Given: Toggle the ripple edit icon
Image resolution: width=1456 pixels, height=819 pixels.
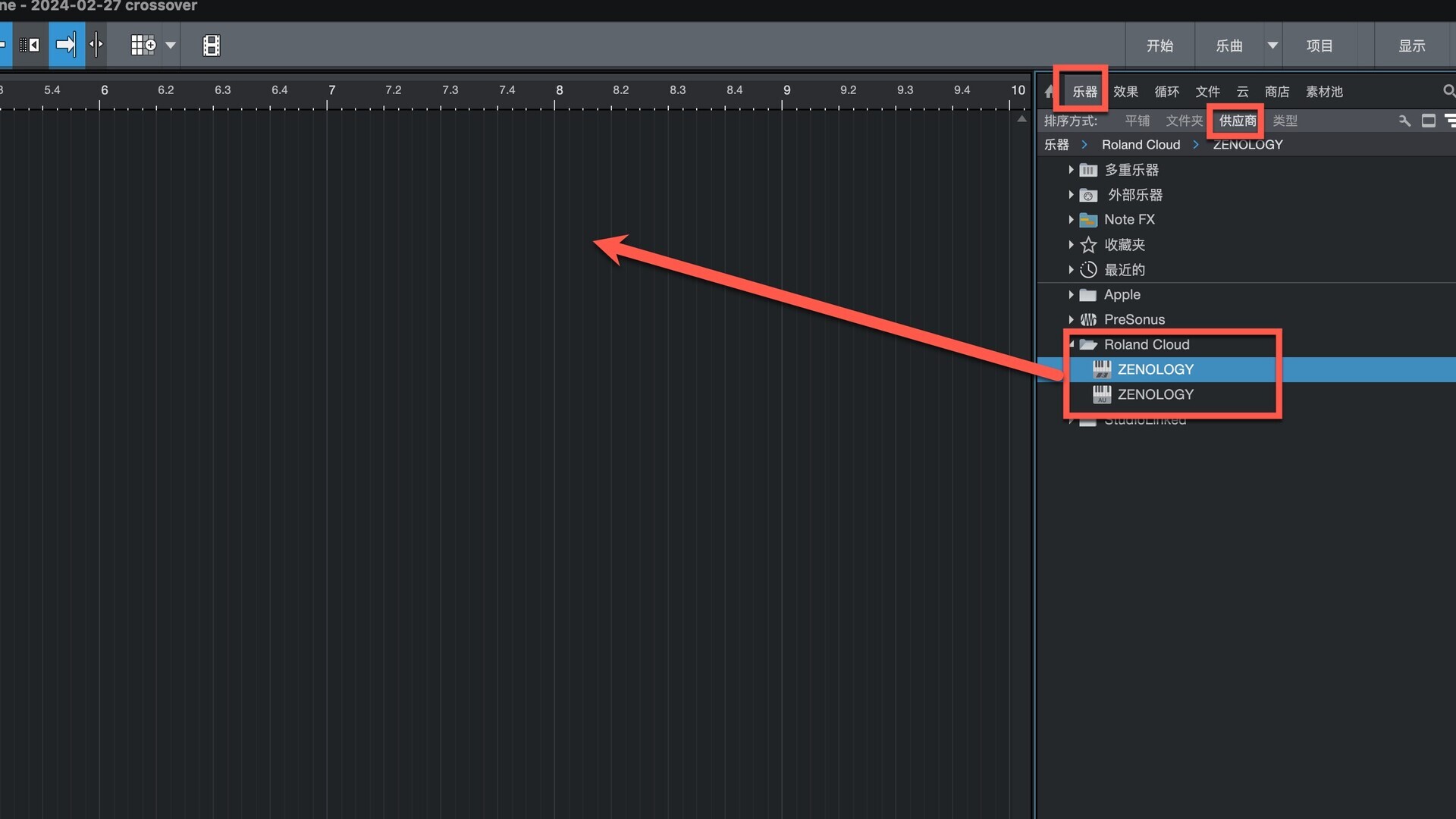Looking at the screenshot, I should pos(30,45).
